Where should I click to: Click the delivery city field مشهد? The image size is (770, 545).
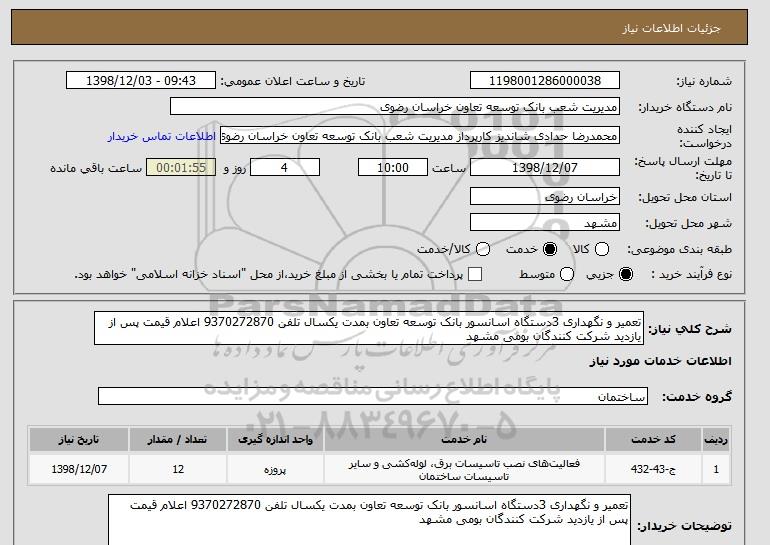545,222
